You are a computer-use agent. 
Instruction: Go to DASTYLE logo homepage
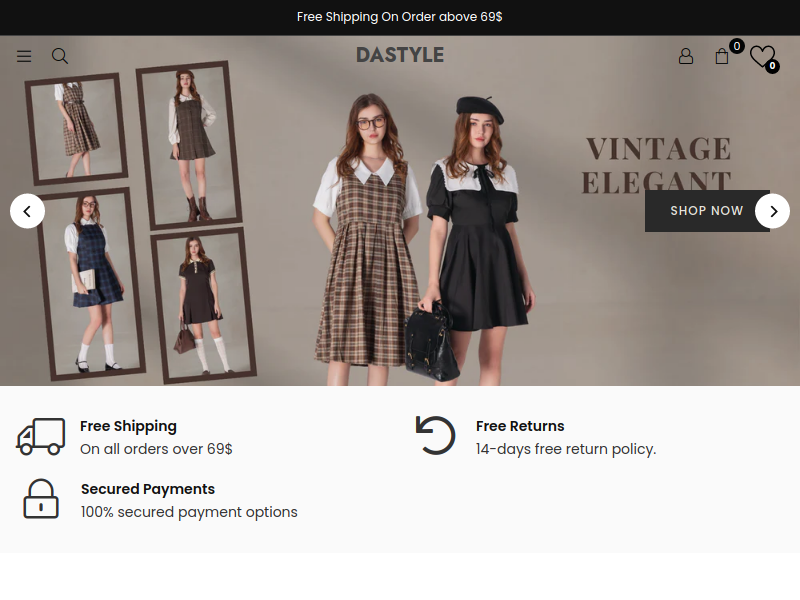(400, 55)
